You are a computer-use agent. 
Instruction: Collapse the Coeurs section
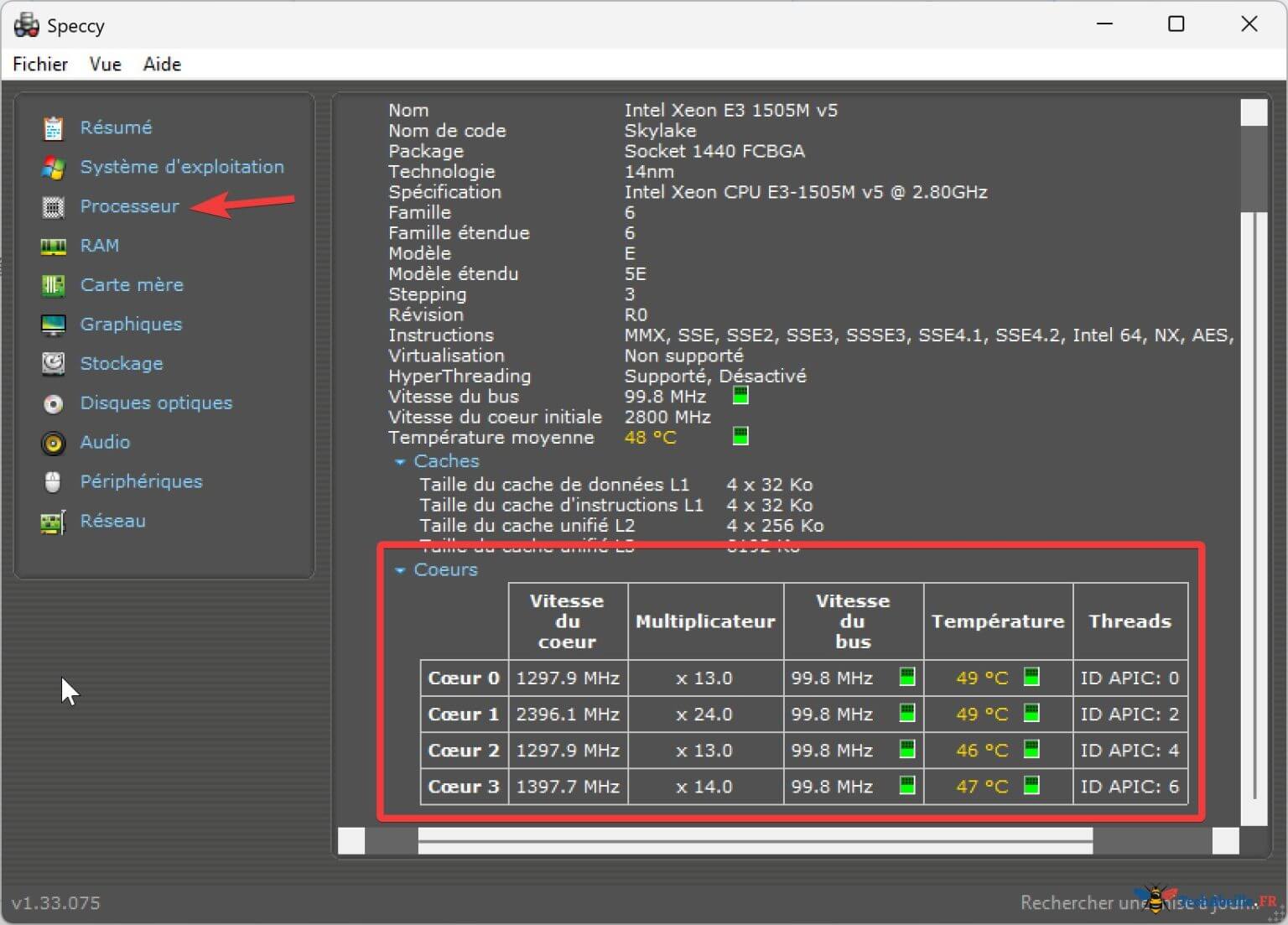pos(400,570)
